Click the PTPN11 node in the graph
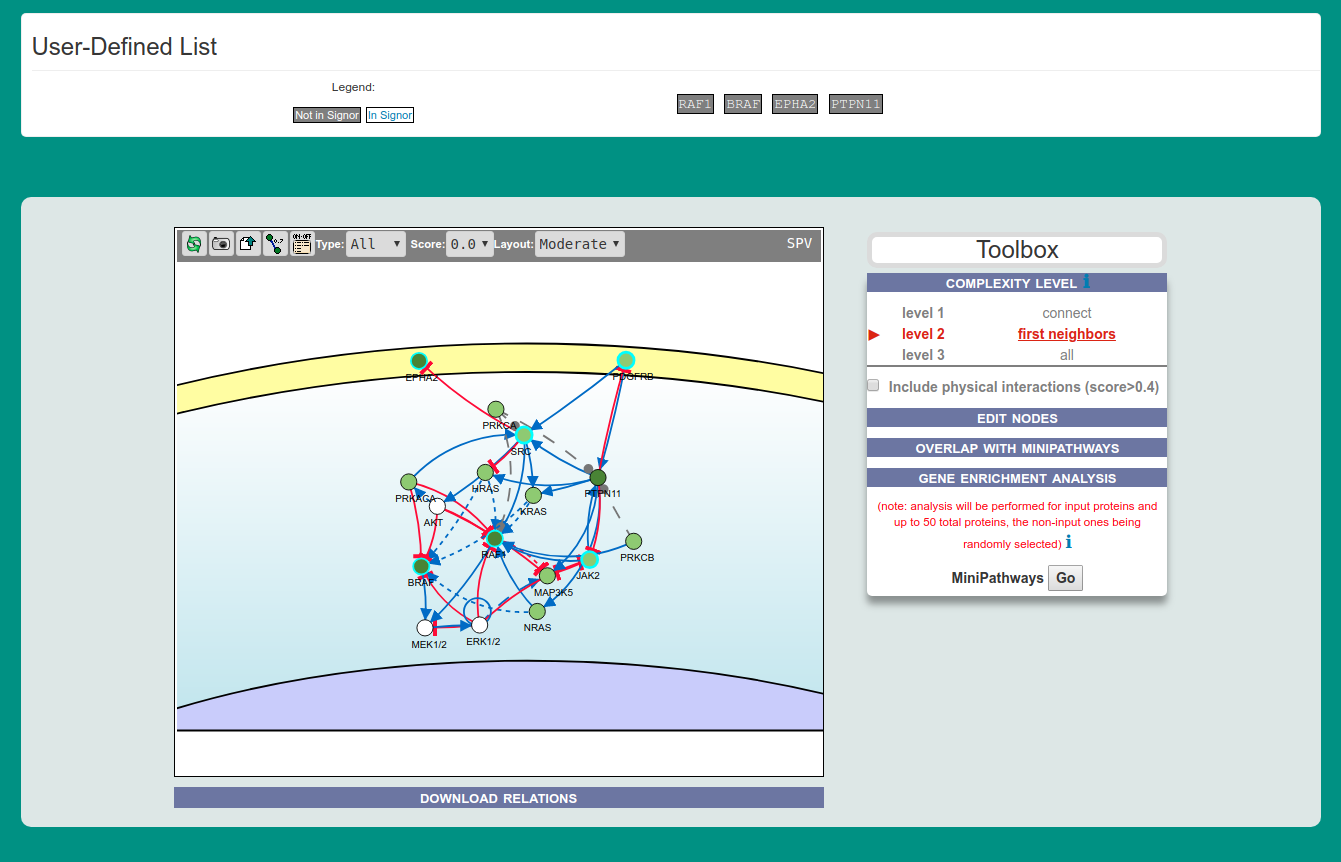The image size is (1341, 862). pyautogui.click(x=598, y=477)
